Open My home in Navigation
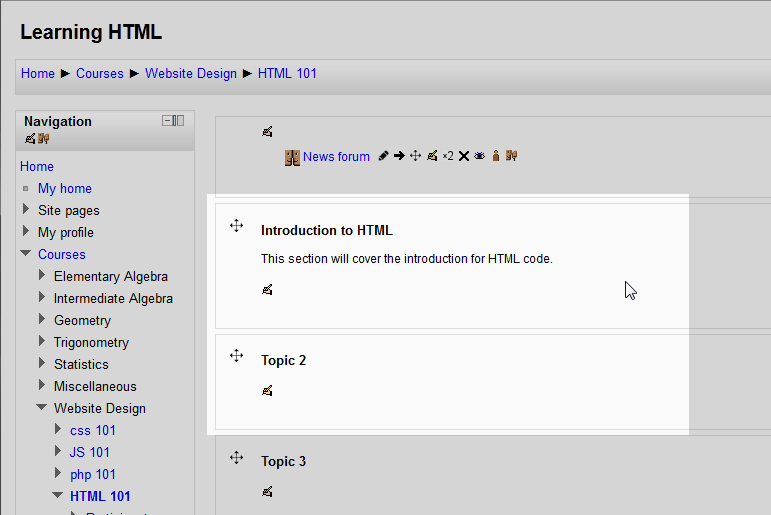This screenshot has height=515, width=771. [65, 188]
